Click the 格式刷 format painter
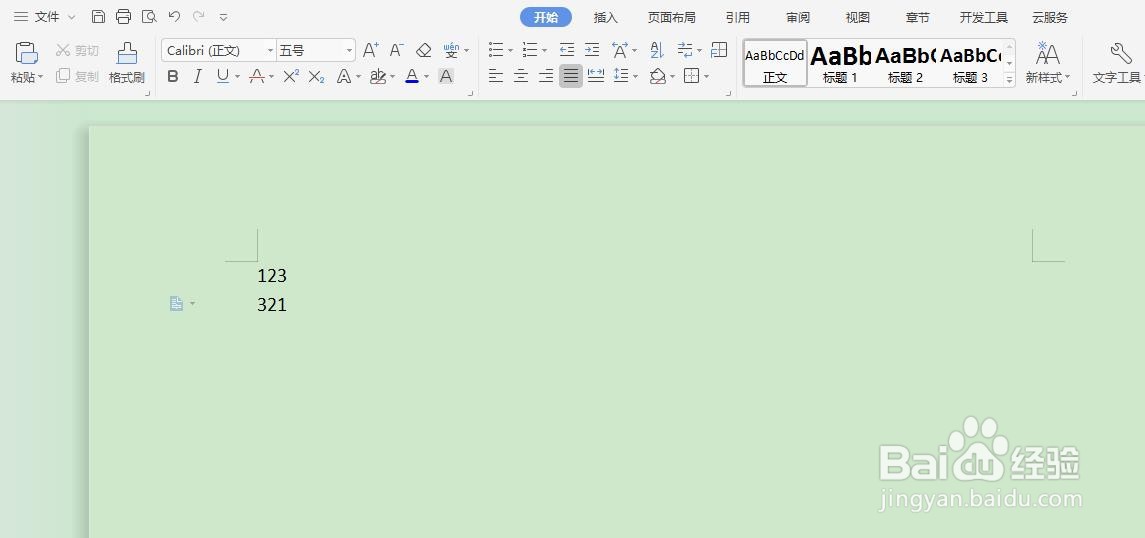1145x538 pixels. coord(126,63)
